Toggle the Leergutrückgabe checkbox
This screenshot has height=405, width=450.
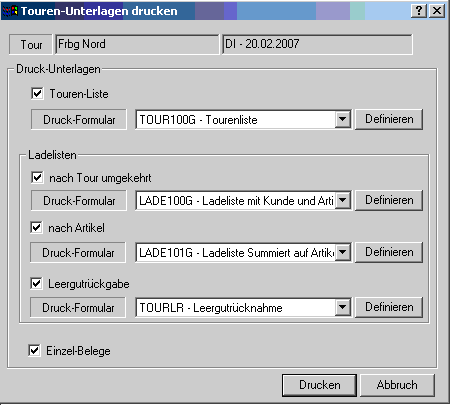tap(36, 284)
